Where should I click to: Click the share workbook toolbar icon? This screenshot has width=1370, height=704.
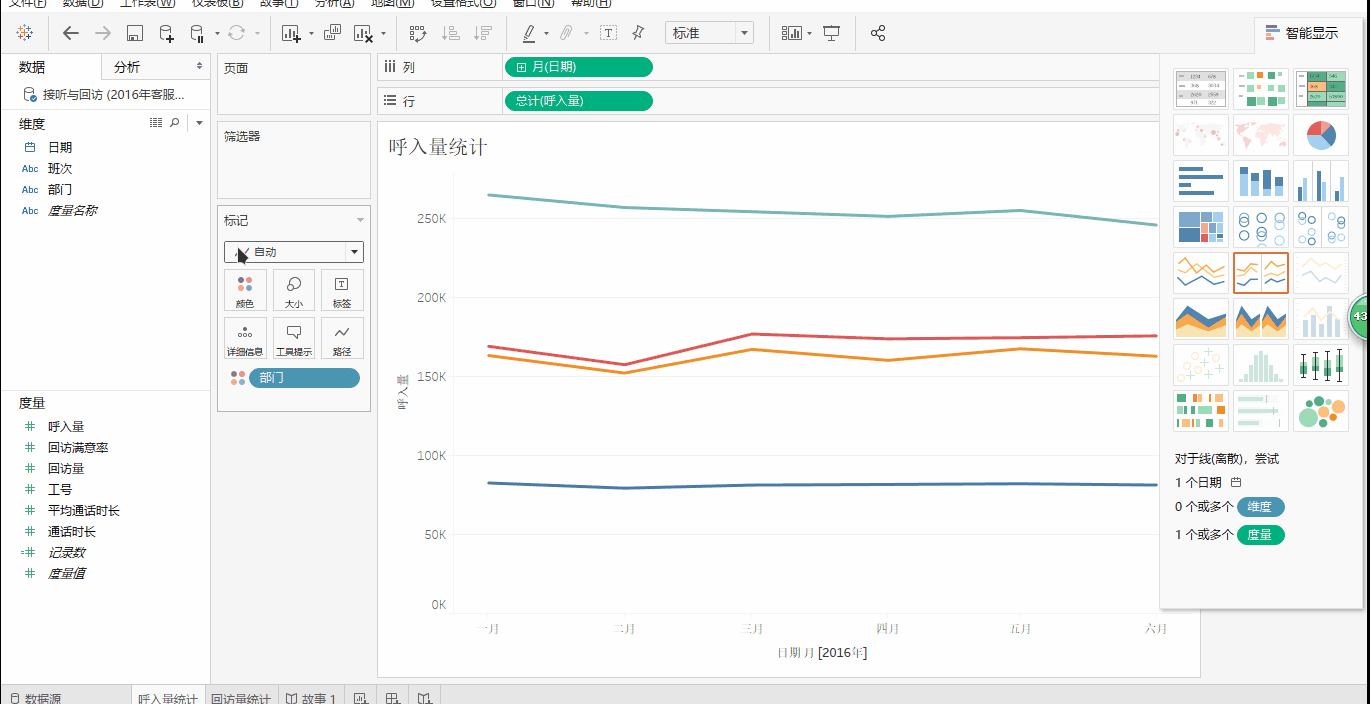point(877,33)
